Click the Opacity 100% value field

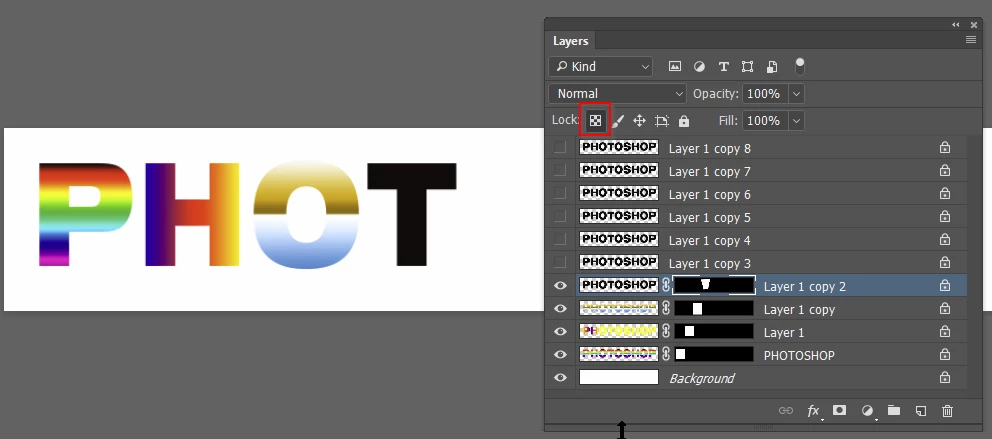pyautogui.click(x=766, y=94)
